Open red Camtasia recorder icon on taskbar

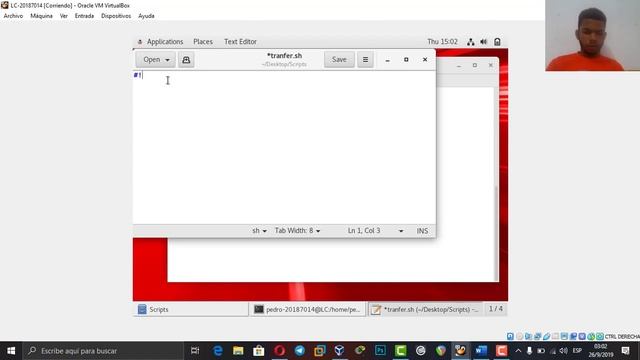501,351
